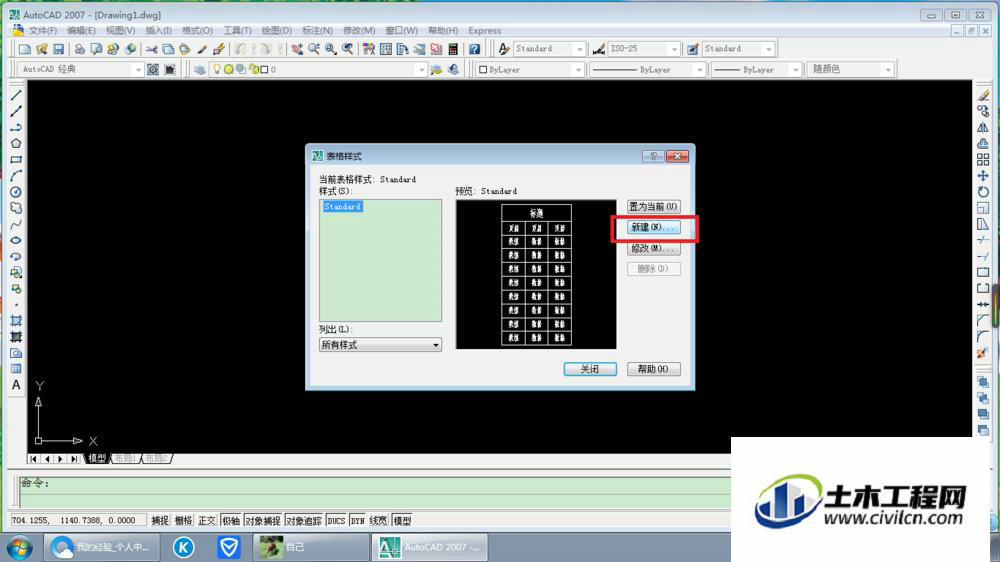The image size is (1000, 562).
Task: Click the Match Properties brush icon
Action: click(202, 49)
